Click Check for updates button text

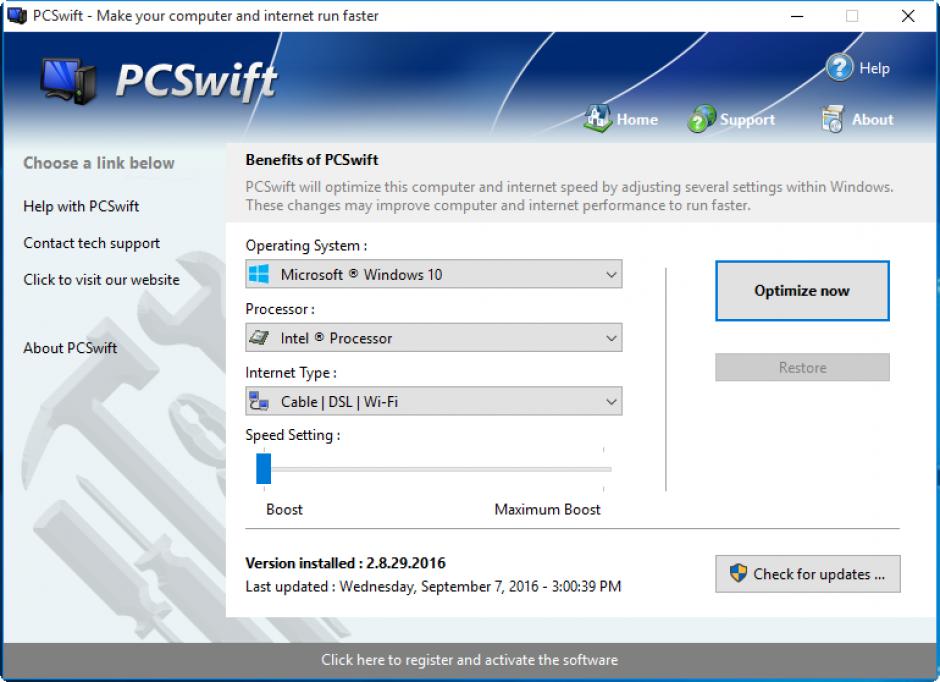click(818, 574)
